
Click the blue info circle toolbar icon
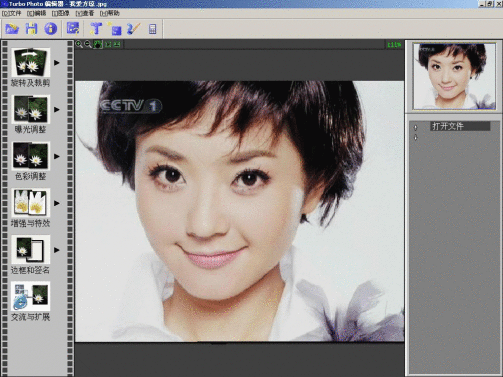51,29
